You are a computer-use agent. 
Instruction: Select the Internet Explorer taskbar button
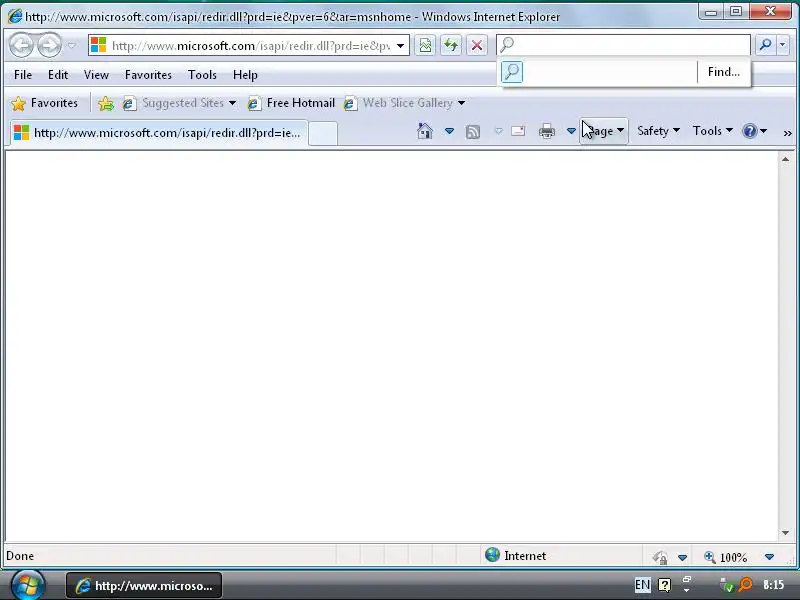point(144,586)
